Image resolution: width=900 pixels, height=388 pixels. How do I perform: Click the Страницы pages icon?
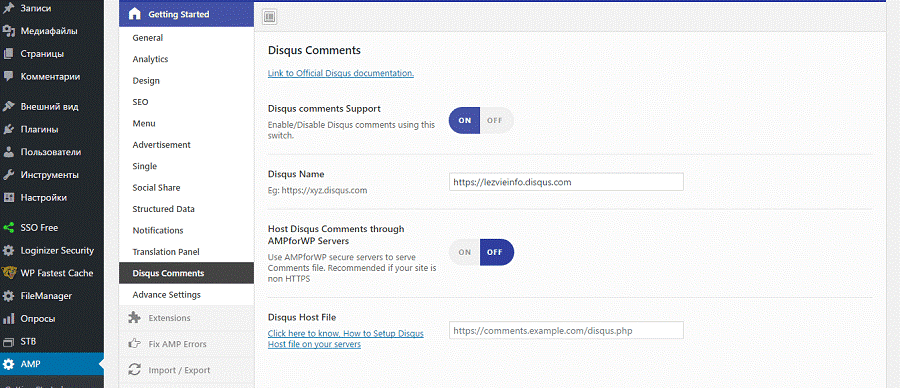pyautogui.click(x=9, y=54)
